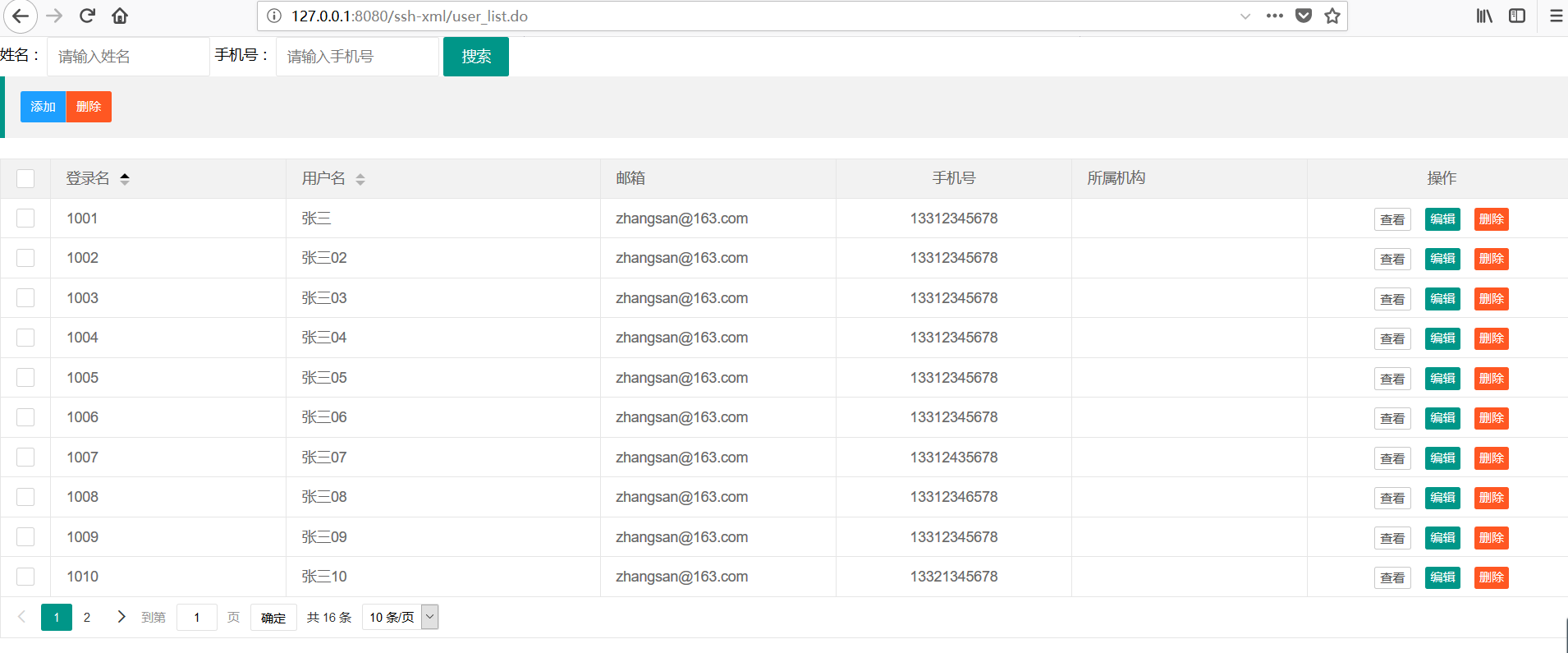1568x653 pixels.
Task: Click 编辑 for user 1008
Action: [1442, 498]
